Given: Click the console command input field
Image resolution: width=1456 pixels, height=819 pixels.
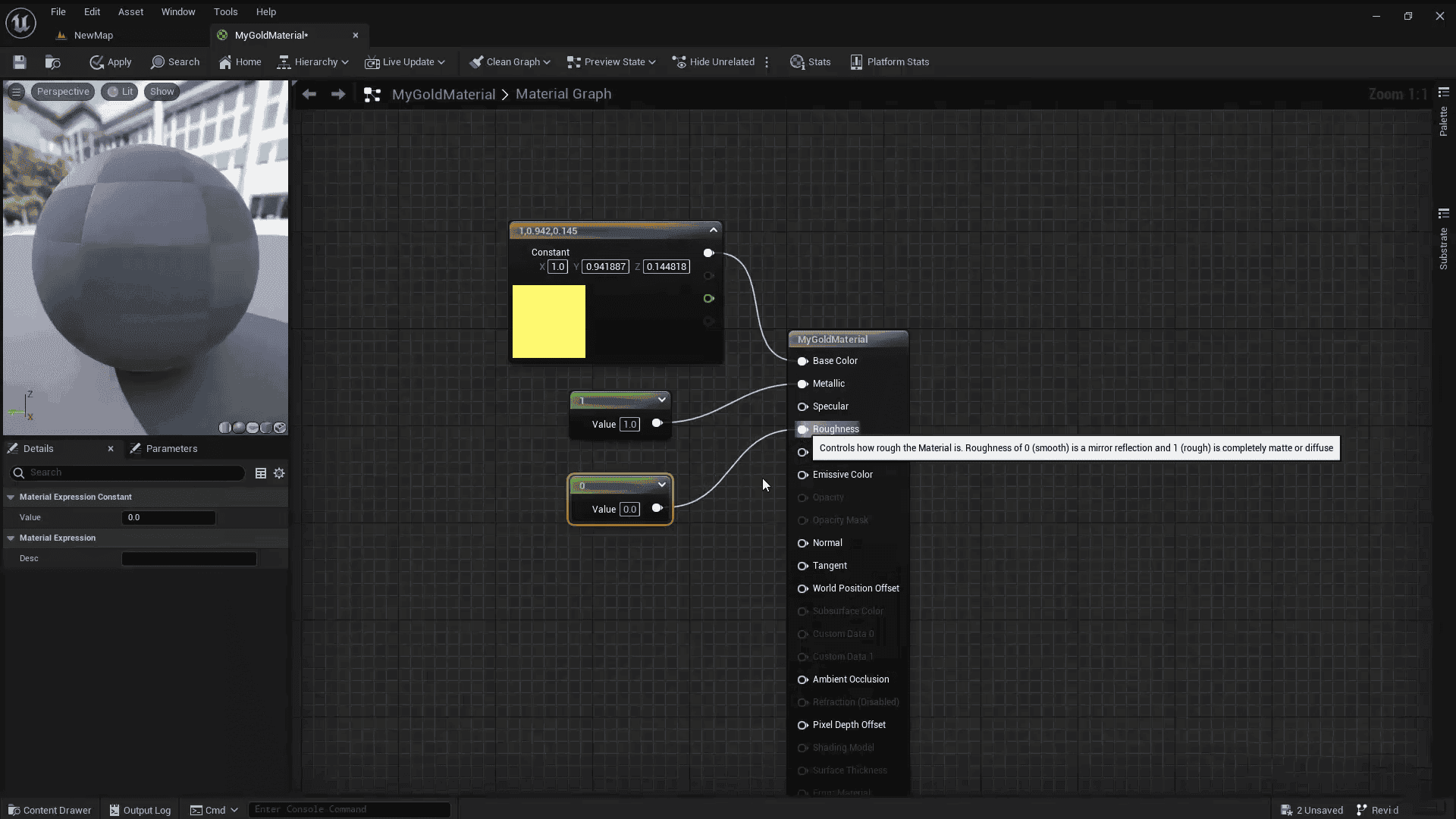Looking at the screenshot, I should coord(349,809).
